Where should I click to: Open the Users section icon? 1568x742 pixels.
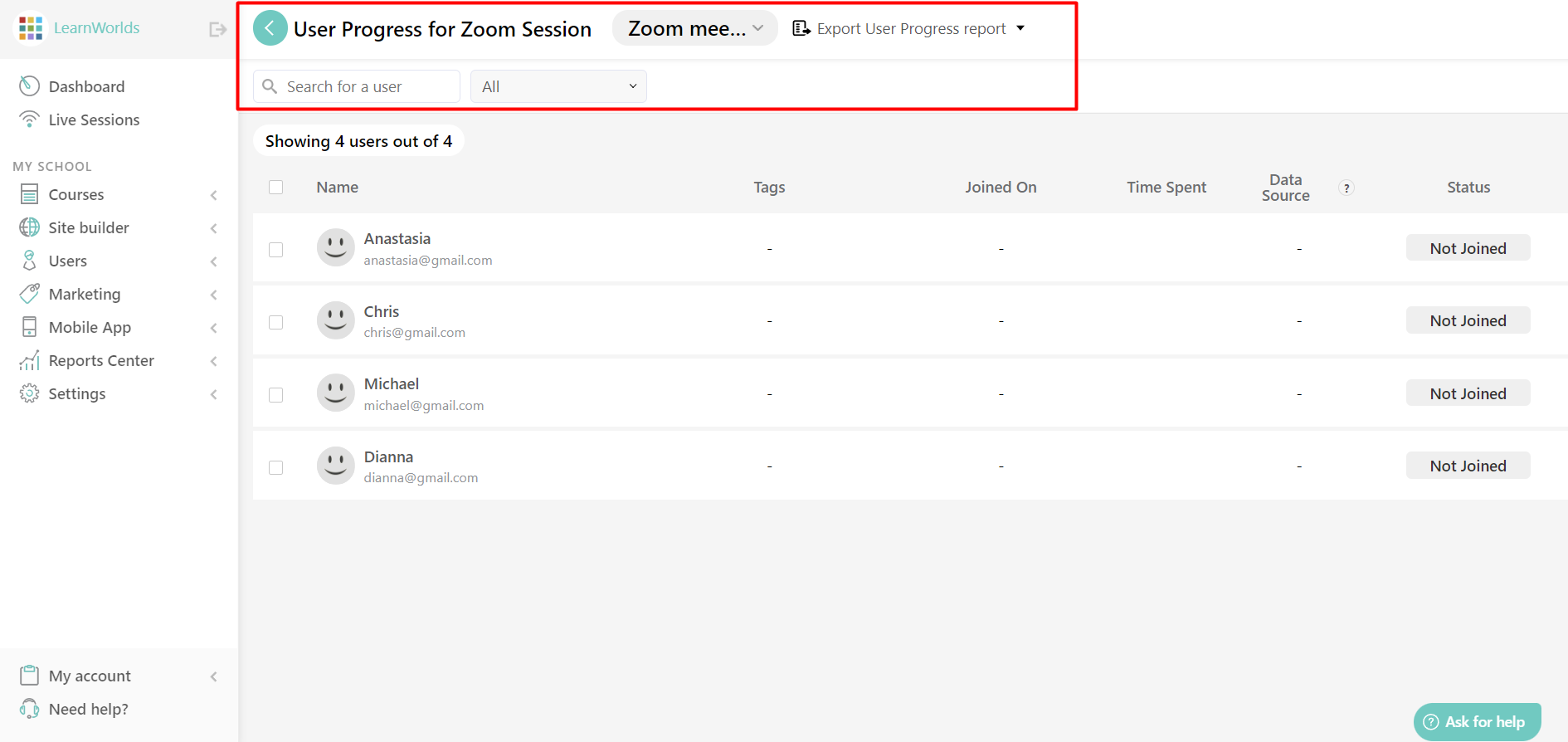click(29, 261)
